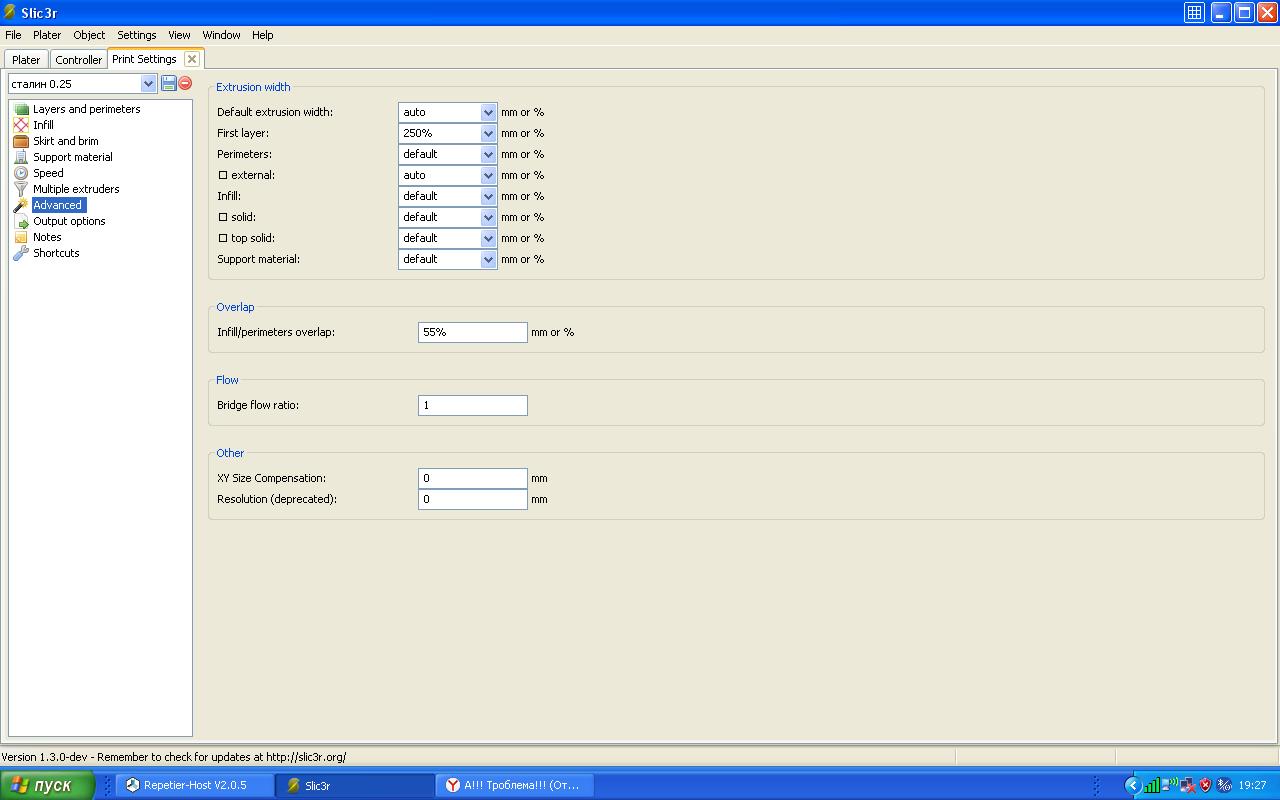Switch to the Controller tab
Screen dimensions: 1280x800
[78, 60]
